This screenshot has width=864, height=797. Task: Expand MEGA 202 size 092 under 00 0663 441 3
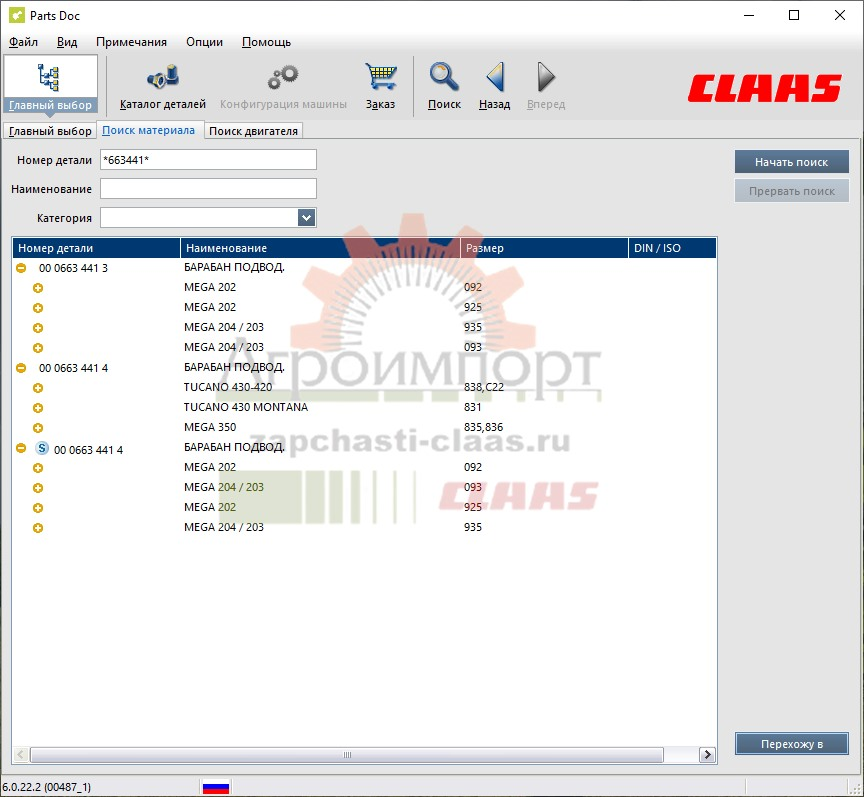tap(38, 288)
